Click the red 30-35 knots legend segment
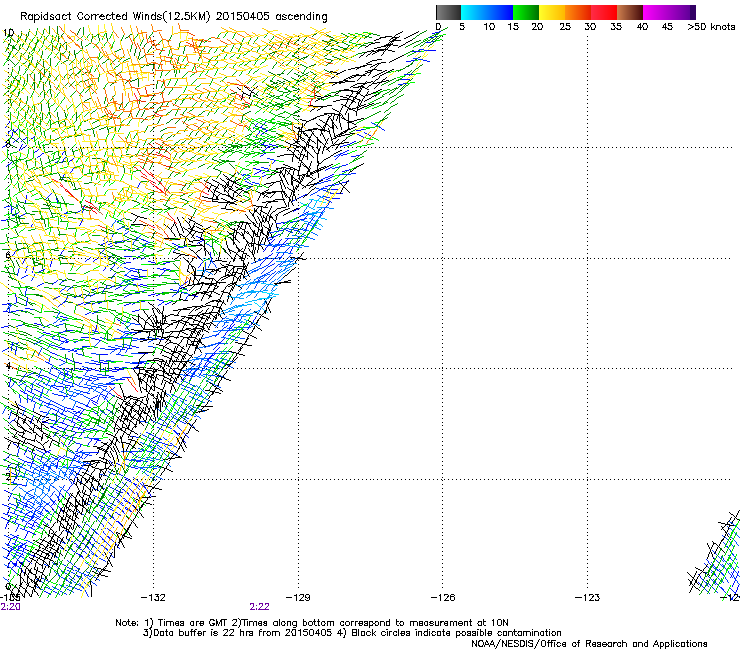 coord(604,12)
